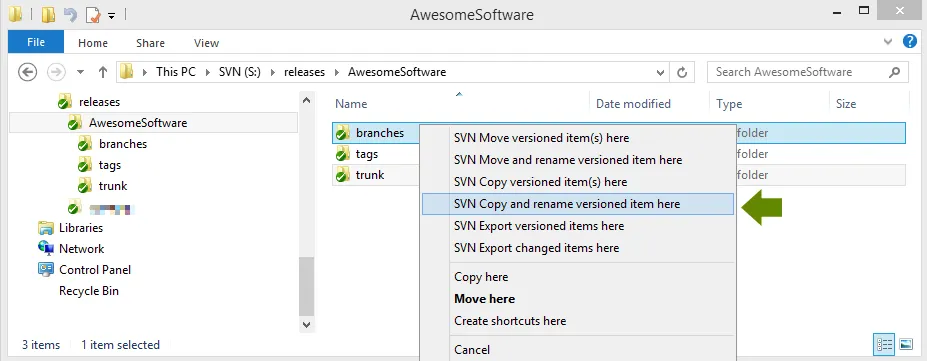Open Recycle Bin in navigation pane
This screenshot has width=927, height=361.
click(89, 291)
